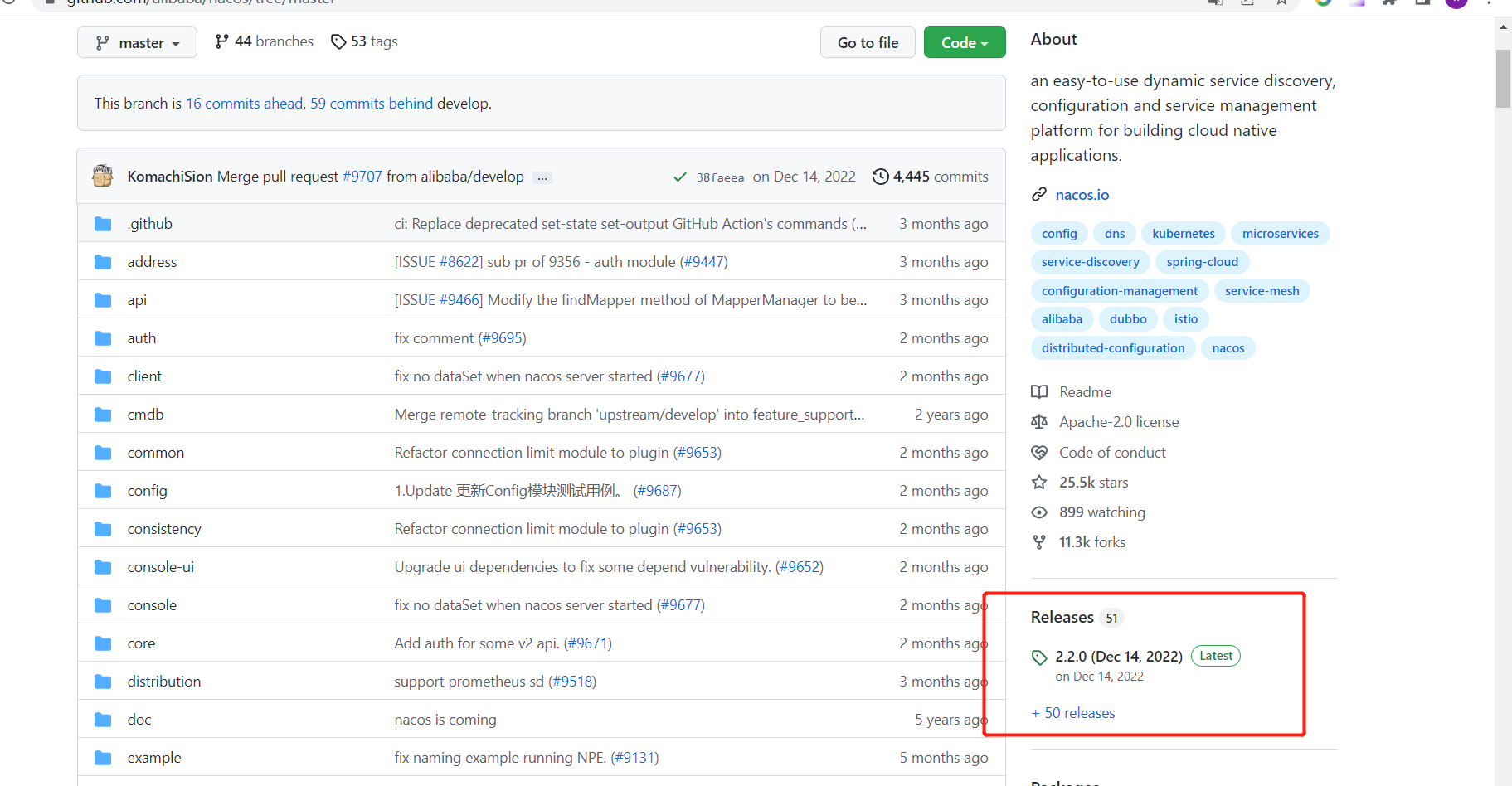Screen dimensions: 1512x786
Task: Expand the commit message ellipsis button
Action: (542, 177)
